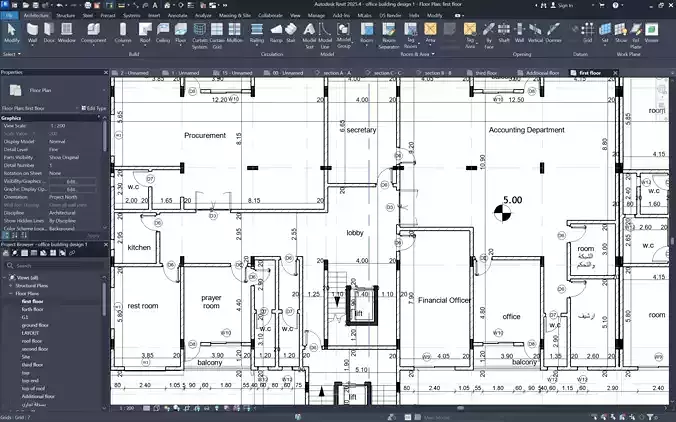The height and width of the screenshot is (422, 676).
Task: Select the Railing tool icon
Action: point(257,29)
